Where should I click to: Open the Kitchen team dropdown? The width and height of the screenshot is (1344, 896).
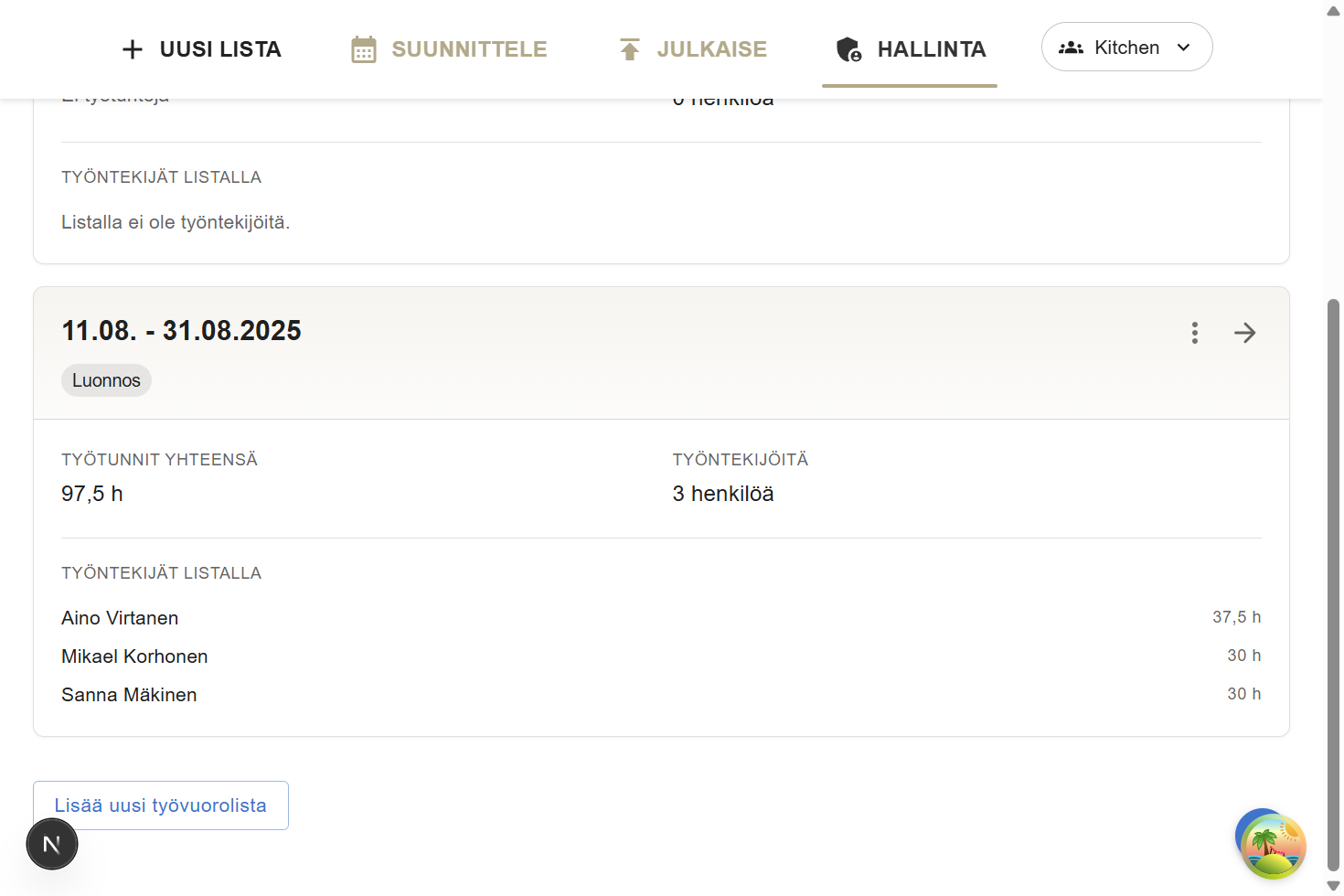(x=1126, y=47)
